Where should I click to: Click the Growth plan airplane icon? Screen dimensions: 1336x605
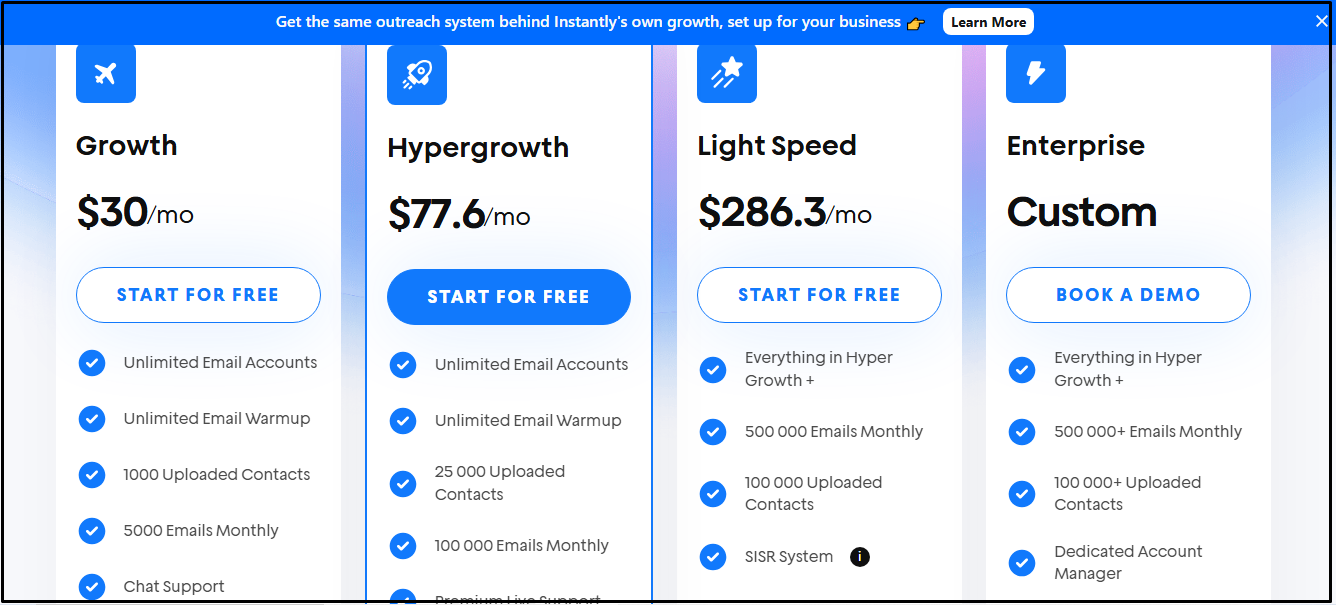pos(106,73)
